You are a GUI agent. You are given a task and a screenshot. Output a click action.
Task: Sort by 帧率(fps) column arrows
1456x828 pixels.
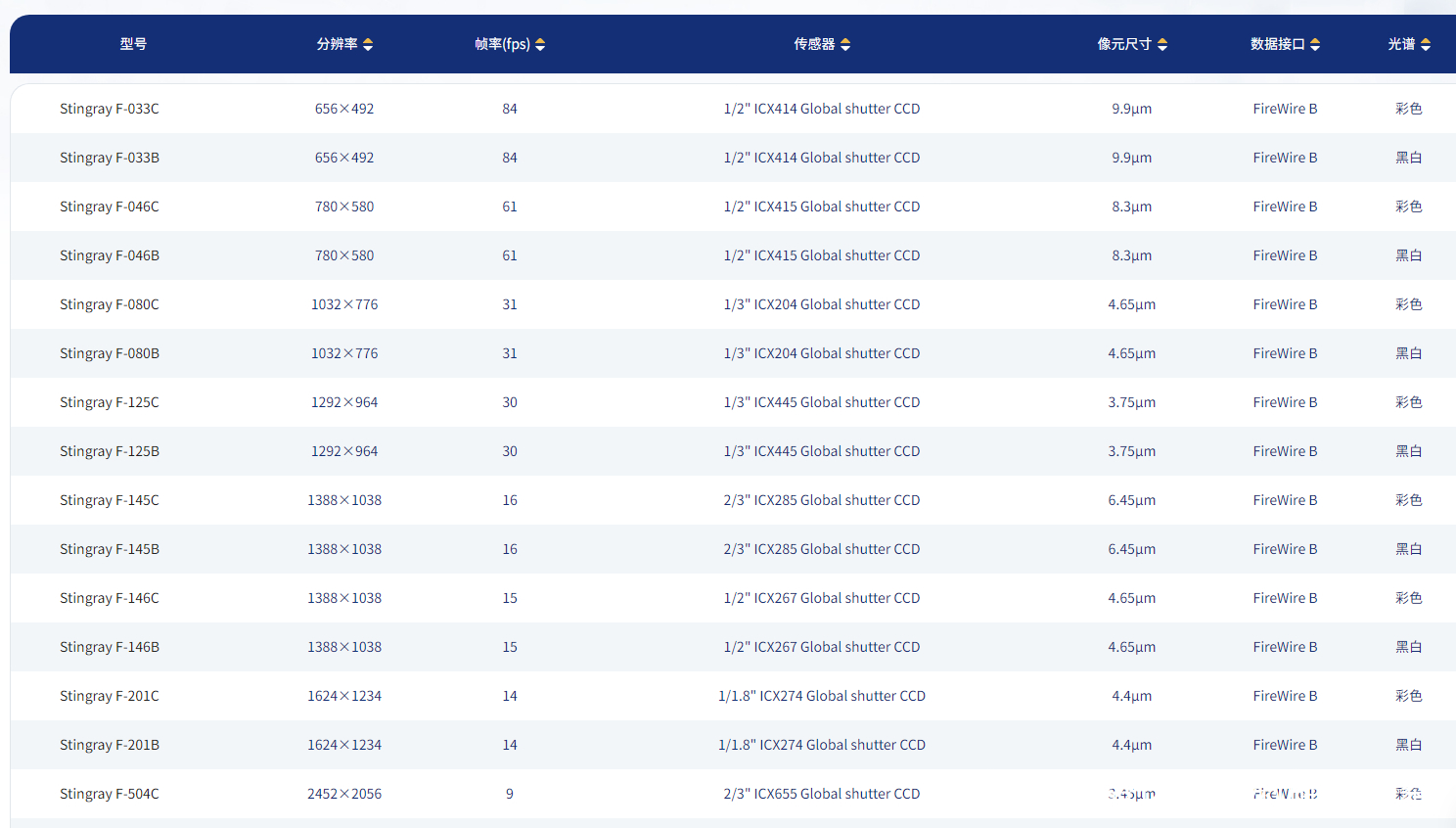point(540,44)
